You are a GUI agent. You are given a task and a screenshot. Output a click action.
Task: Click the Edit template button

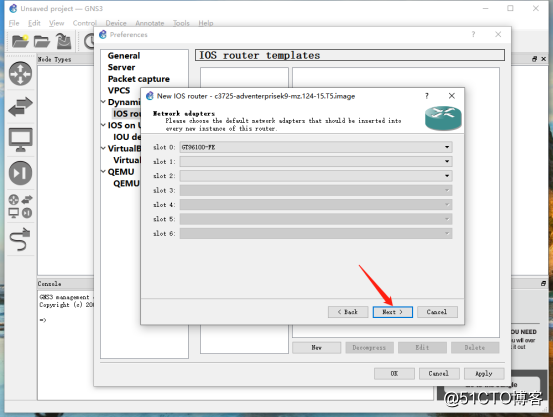(422, 348)
